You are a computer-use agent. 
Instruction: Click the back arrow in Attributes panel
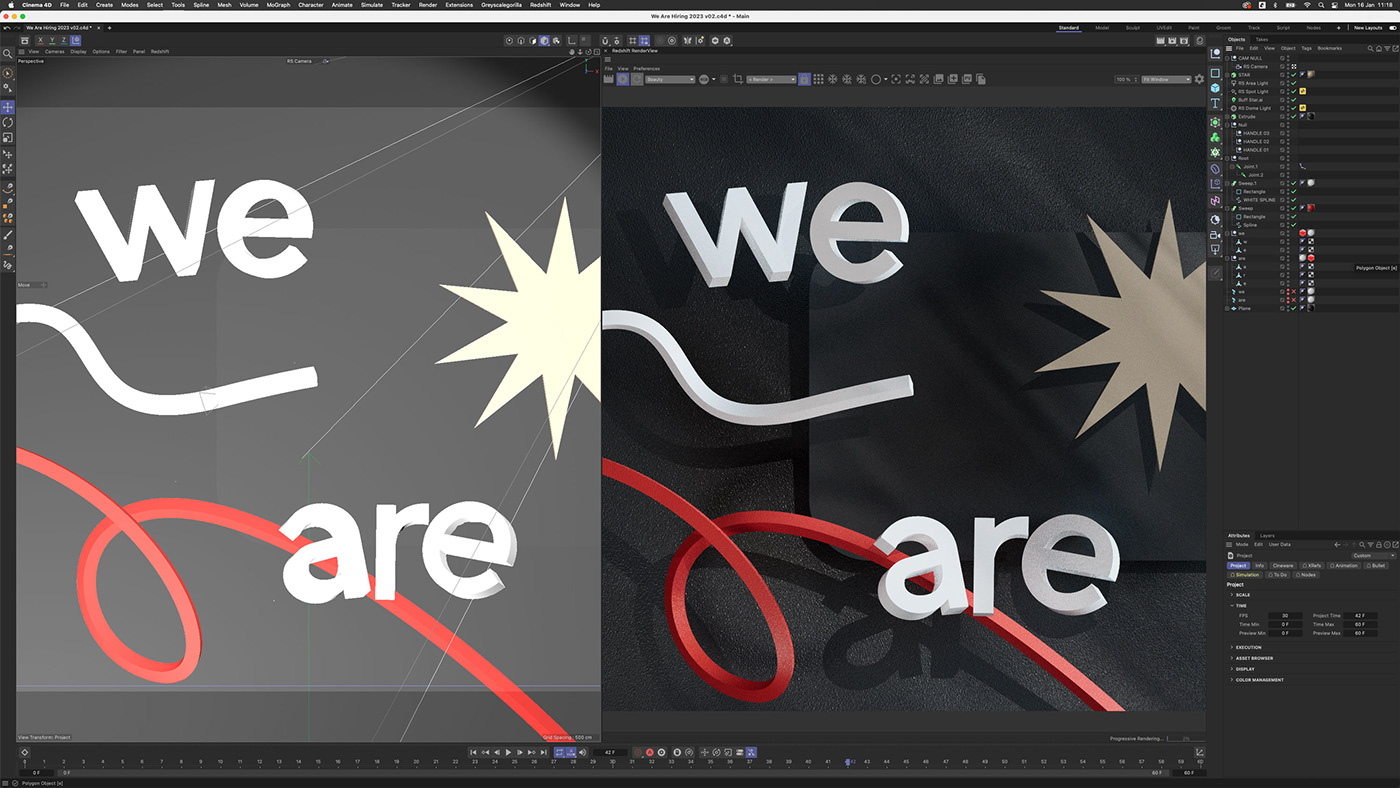tap(1337, 545)
